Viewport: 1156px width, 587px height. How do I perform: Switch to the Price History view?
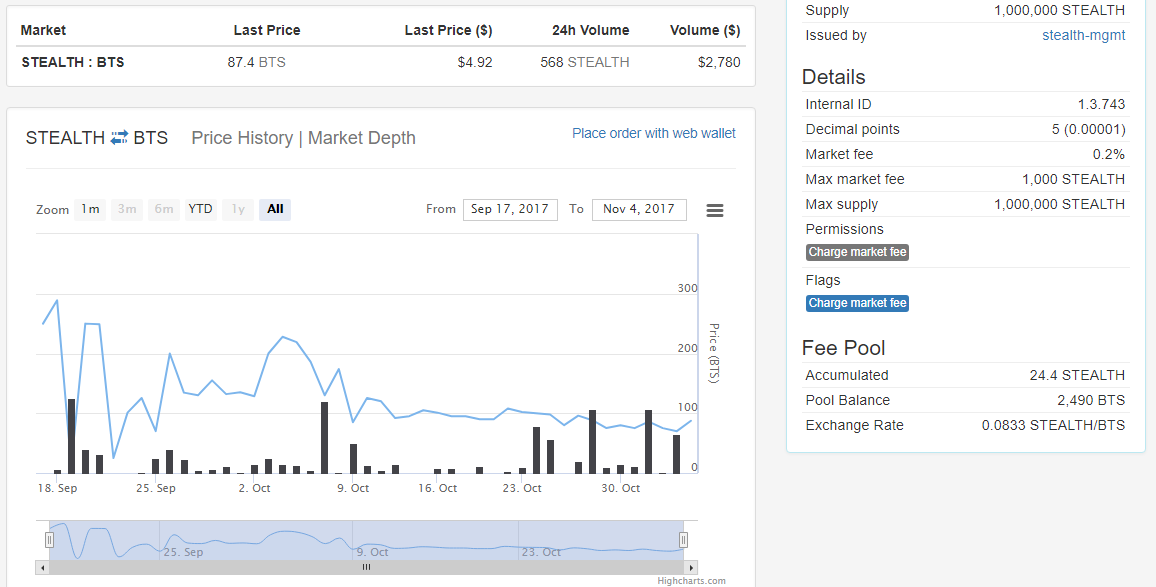pyautogui.click(x=242, y=138)
